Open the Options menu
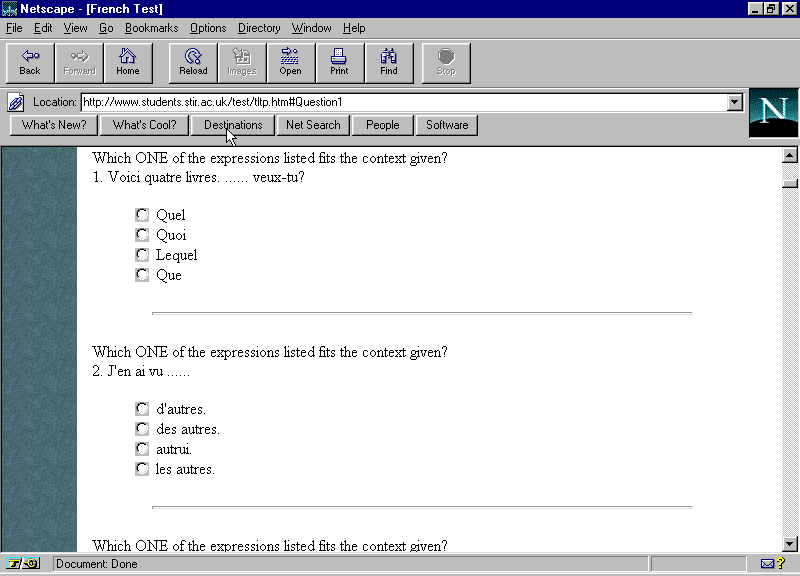Screen dimensions: 800x576 (208, 28)
